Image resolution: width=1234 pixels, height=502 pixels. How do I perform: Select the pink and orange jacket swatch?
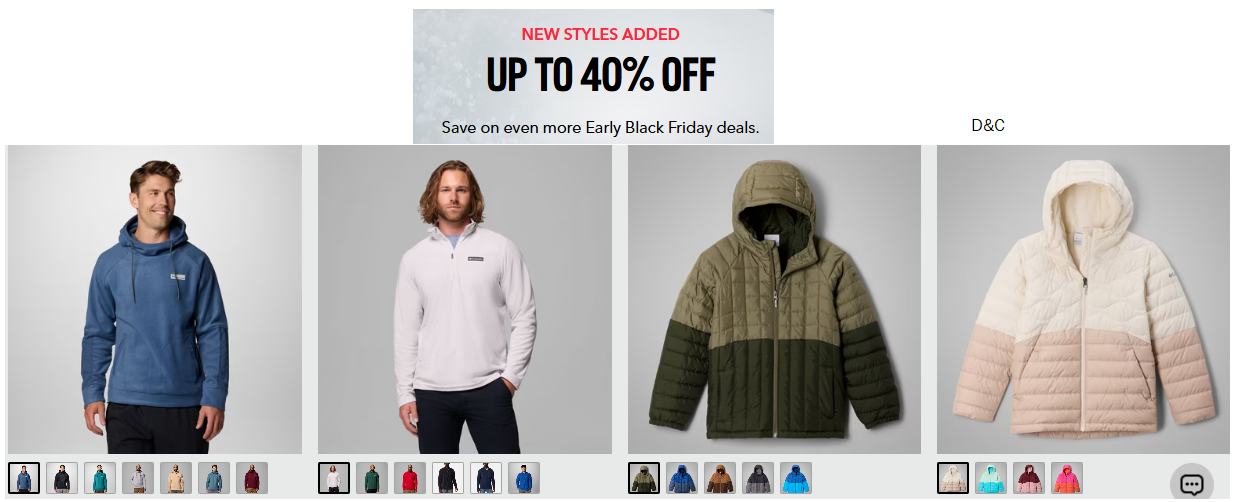(1067, 478)
